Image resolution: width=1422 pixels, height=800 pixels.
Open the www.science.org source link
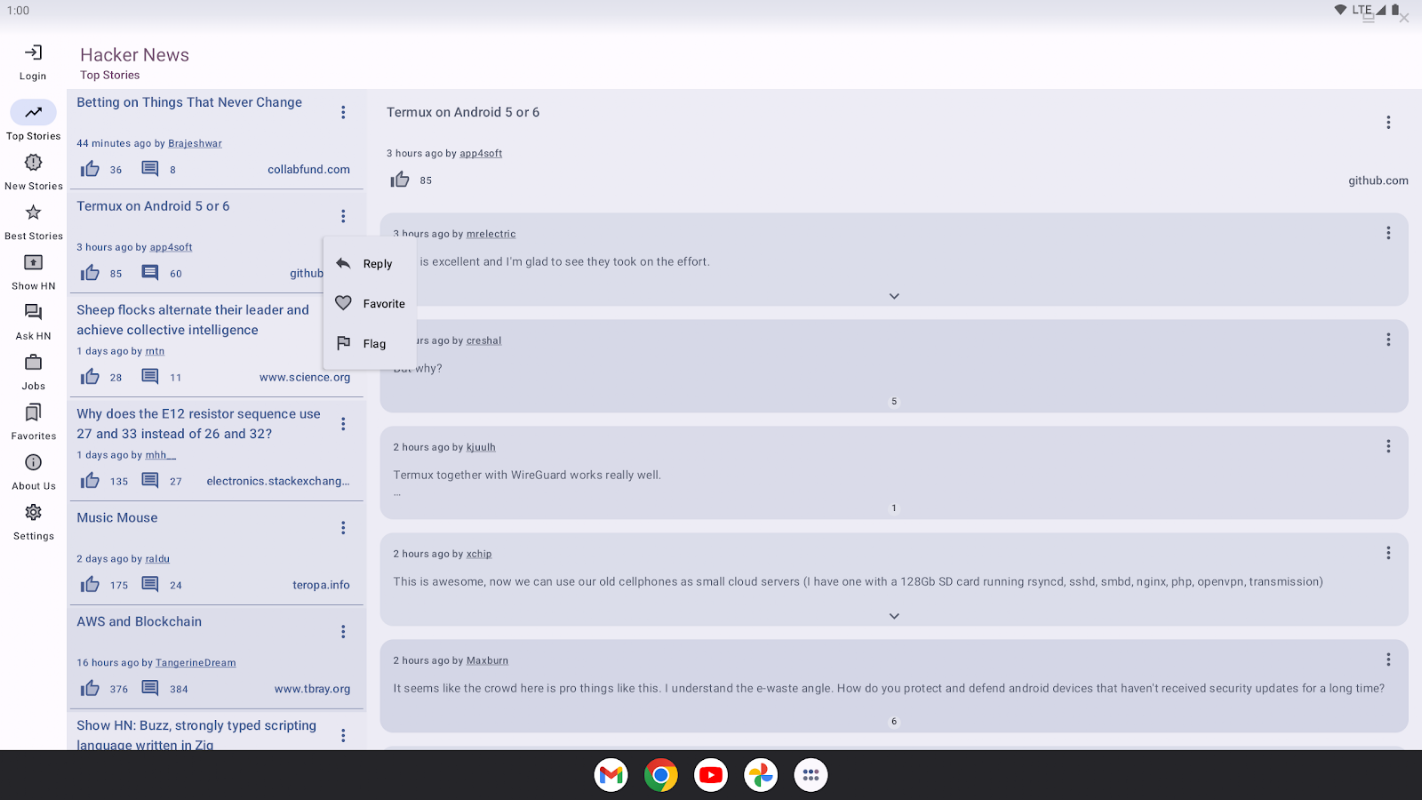[305, 378]
